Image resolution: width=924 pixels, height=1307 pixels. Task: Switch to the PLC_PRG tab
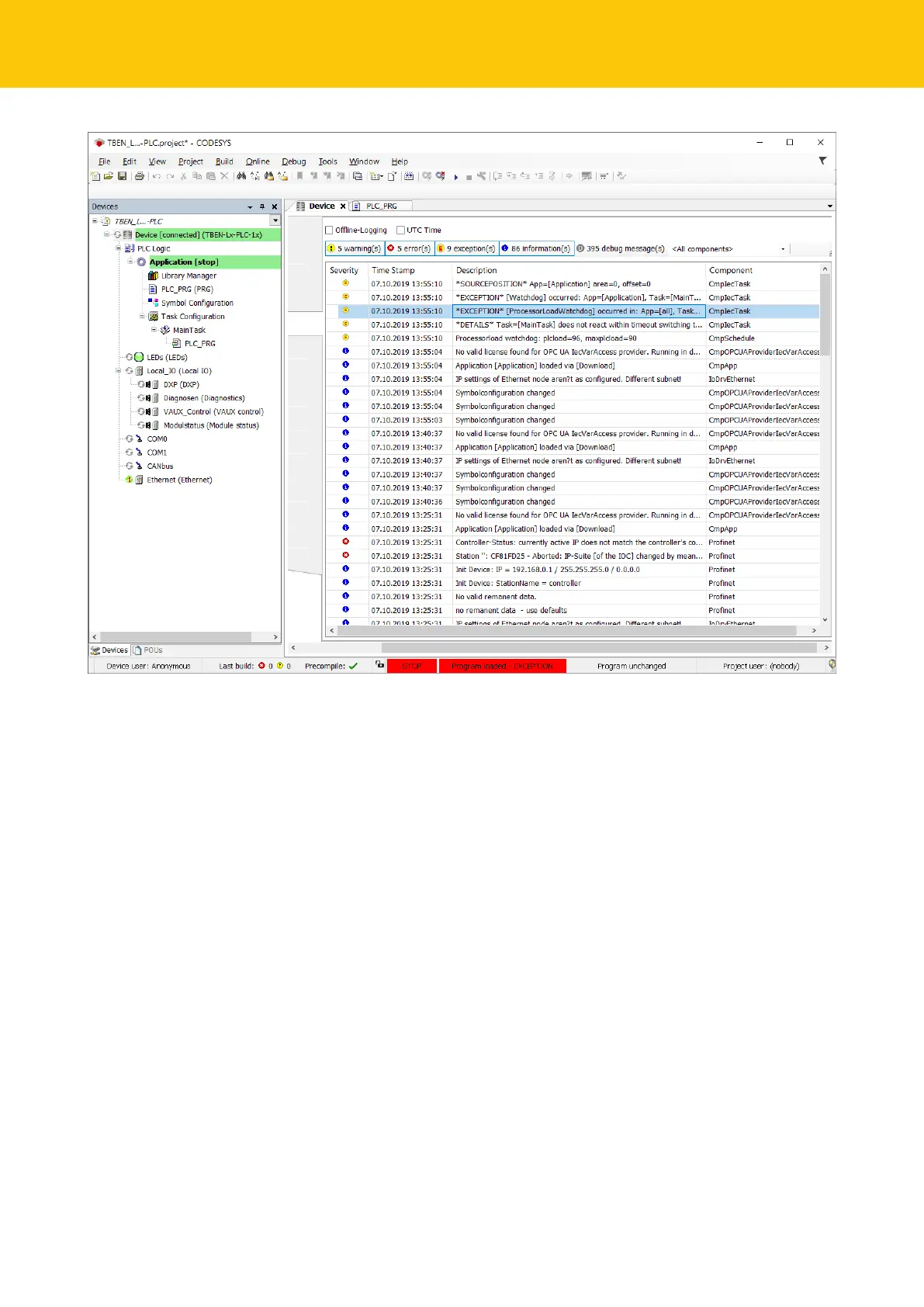click(380, 206)
